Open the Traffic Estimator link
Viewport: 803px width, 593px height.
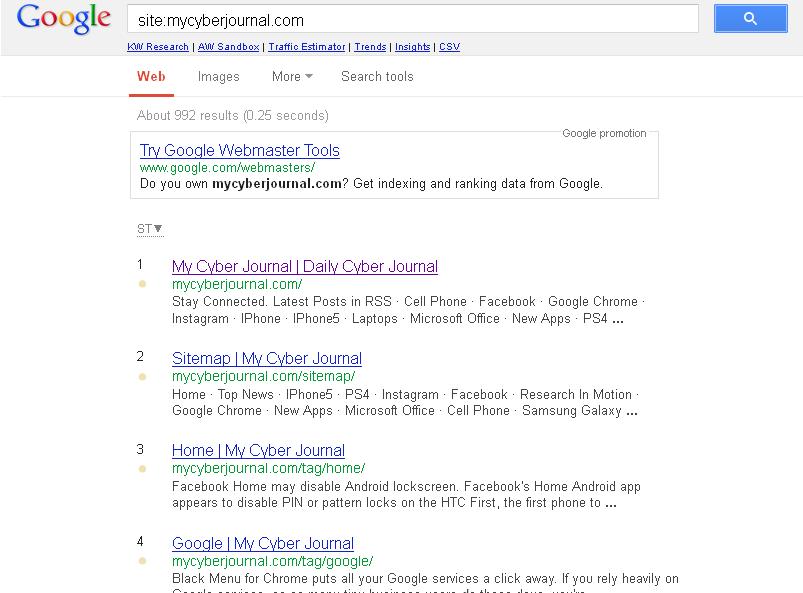(307, 47)
